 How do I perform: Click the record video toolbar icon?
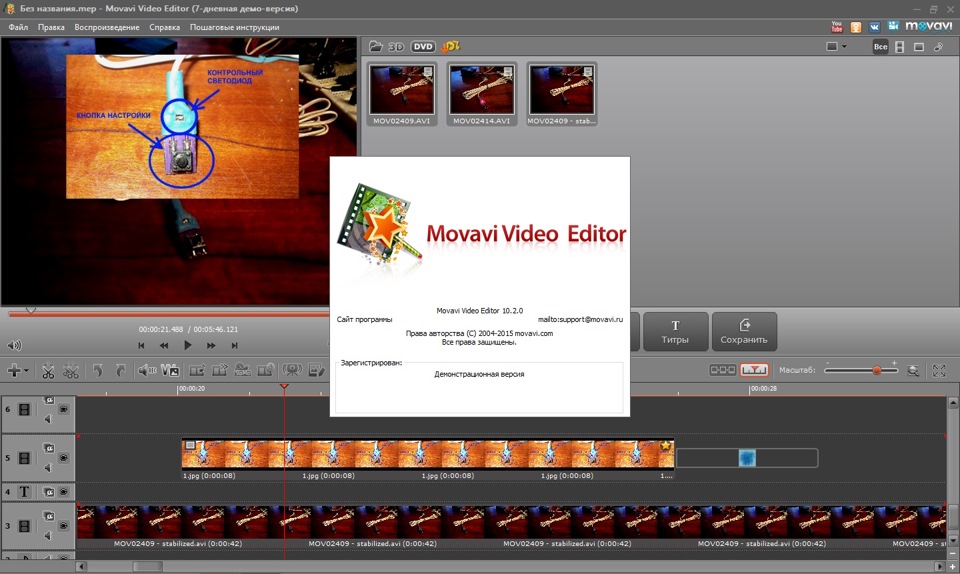(197, 370)
